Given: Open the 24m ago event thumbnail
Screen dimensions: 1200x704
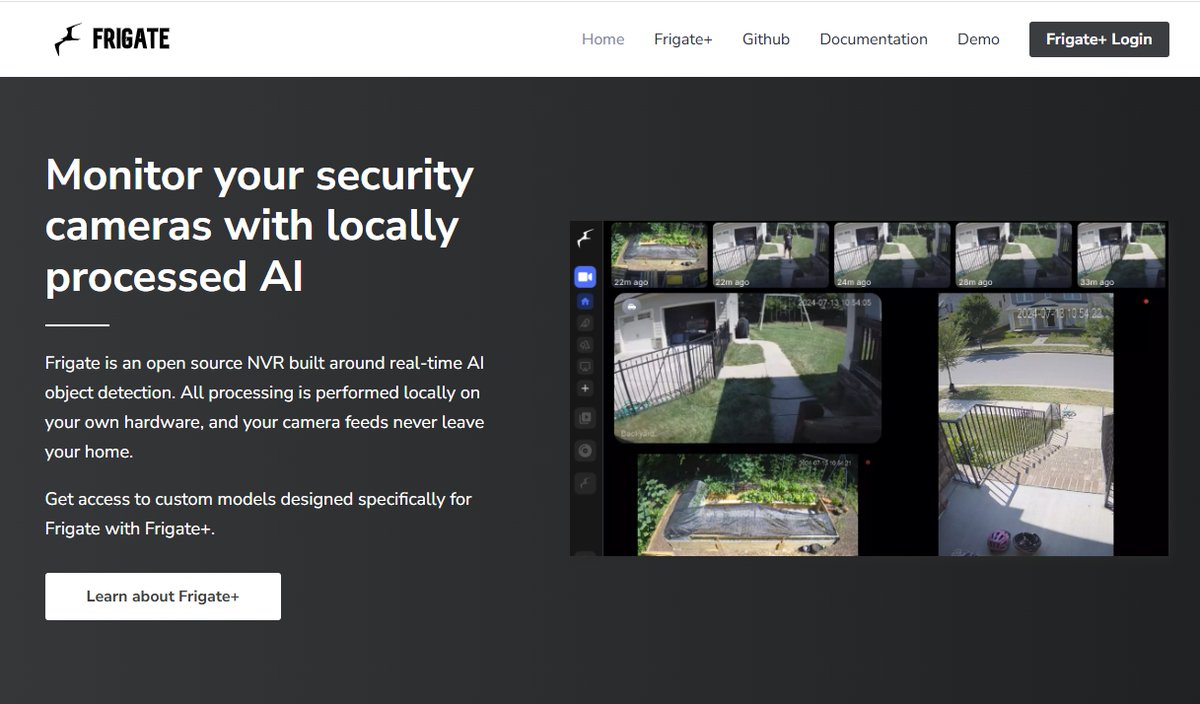Looking at the screenshot, I should tap(892, 255).
